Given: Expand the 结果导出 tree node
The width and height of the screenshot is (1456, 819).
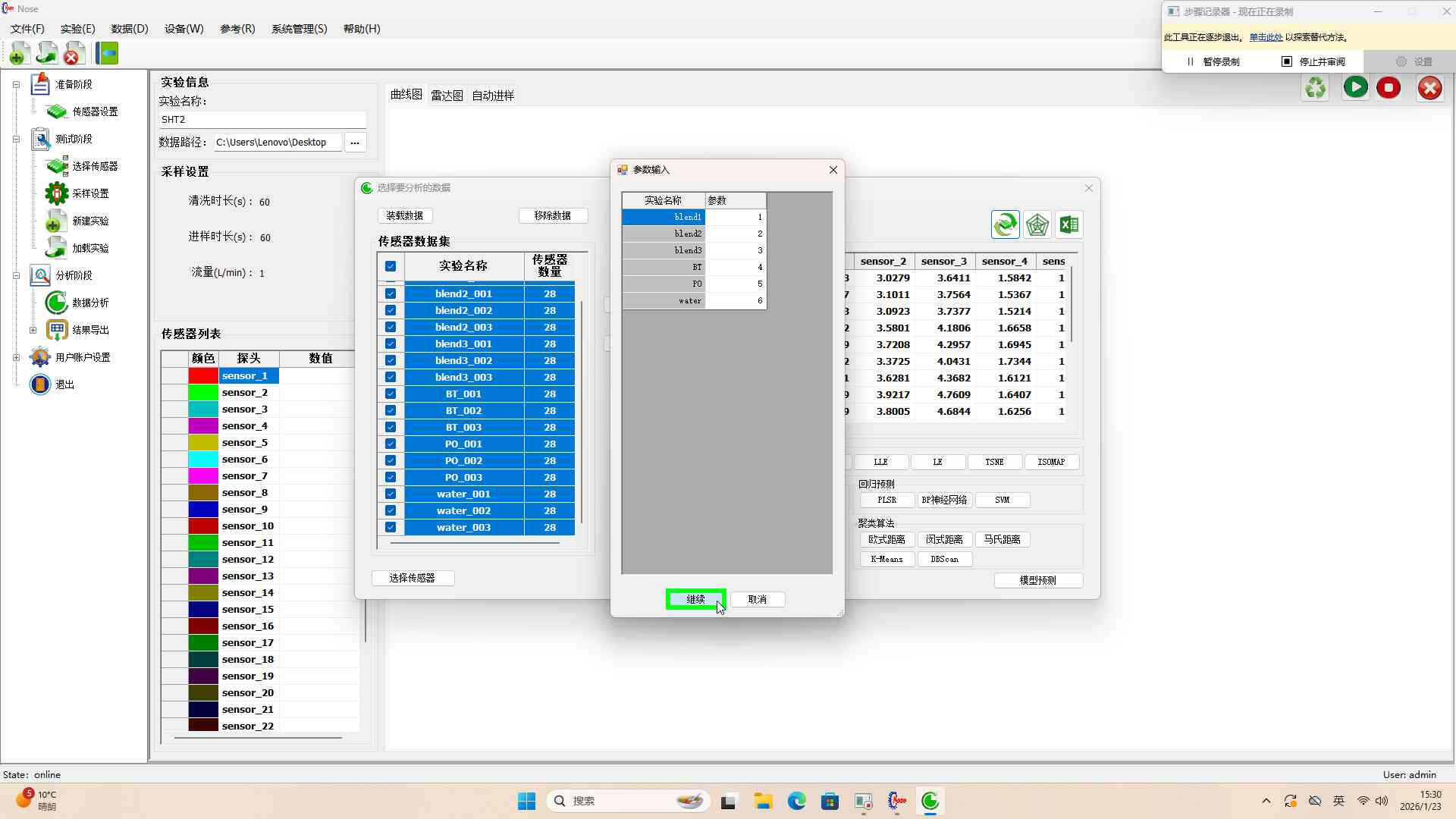Looking at the screenshot, I should pos(33,330).
